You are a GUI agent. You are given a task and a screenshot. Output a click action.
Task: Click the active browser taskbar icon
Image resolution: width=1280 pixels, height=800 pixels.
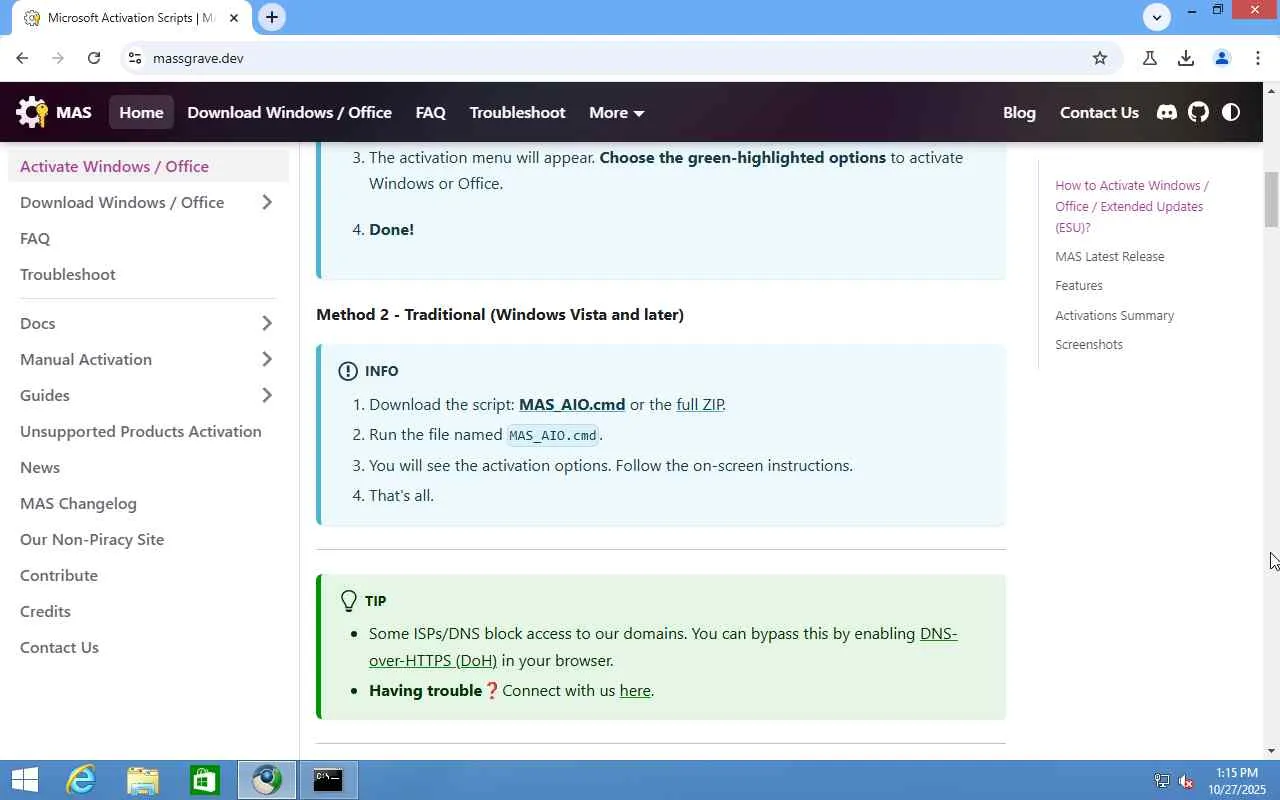[x=266, y=780]
